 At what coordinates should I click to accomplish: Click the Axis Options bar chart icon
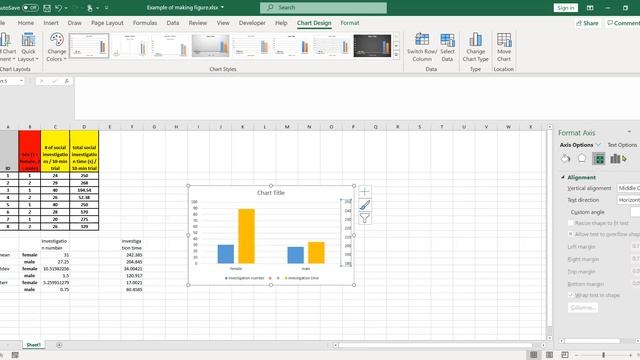click(616, 159)
